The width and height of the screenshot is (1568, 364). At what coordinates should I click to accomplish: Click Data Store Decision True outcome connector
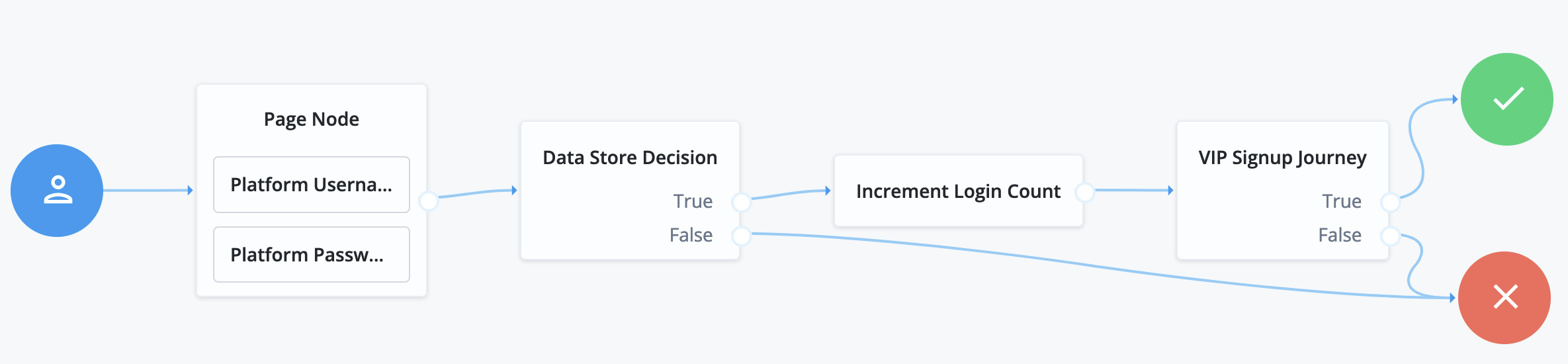(x=742, y=201)
